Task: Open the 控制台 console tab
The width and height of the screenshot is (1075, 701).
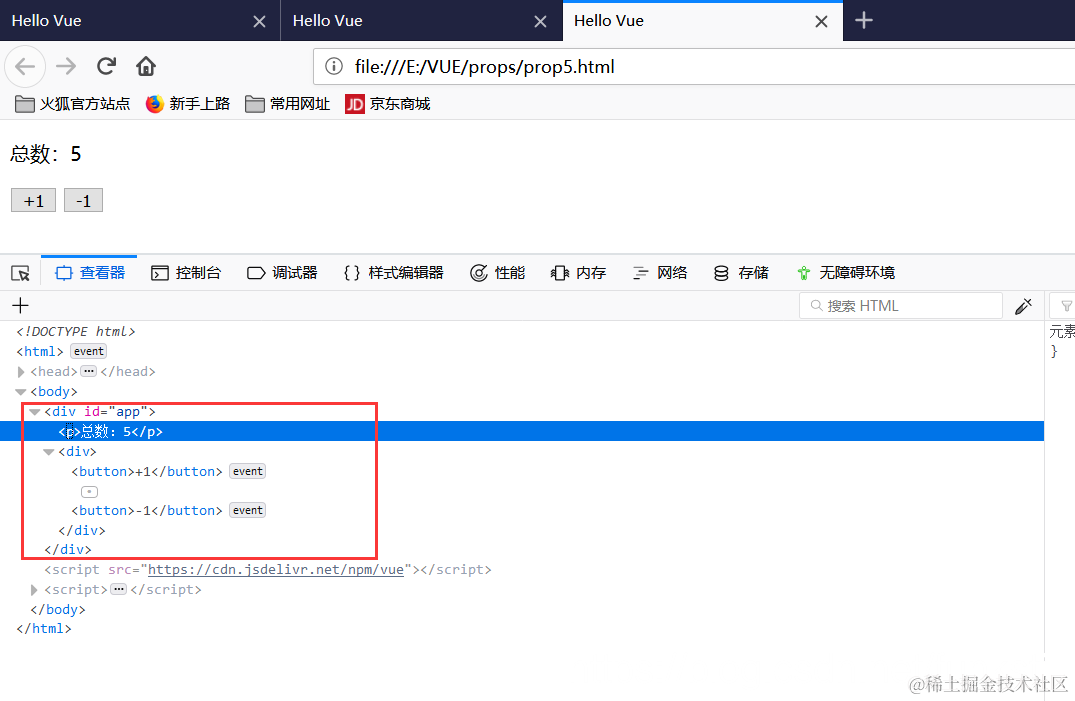Action: point(186,273)
